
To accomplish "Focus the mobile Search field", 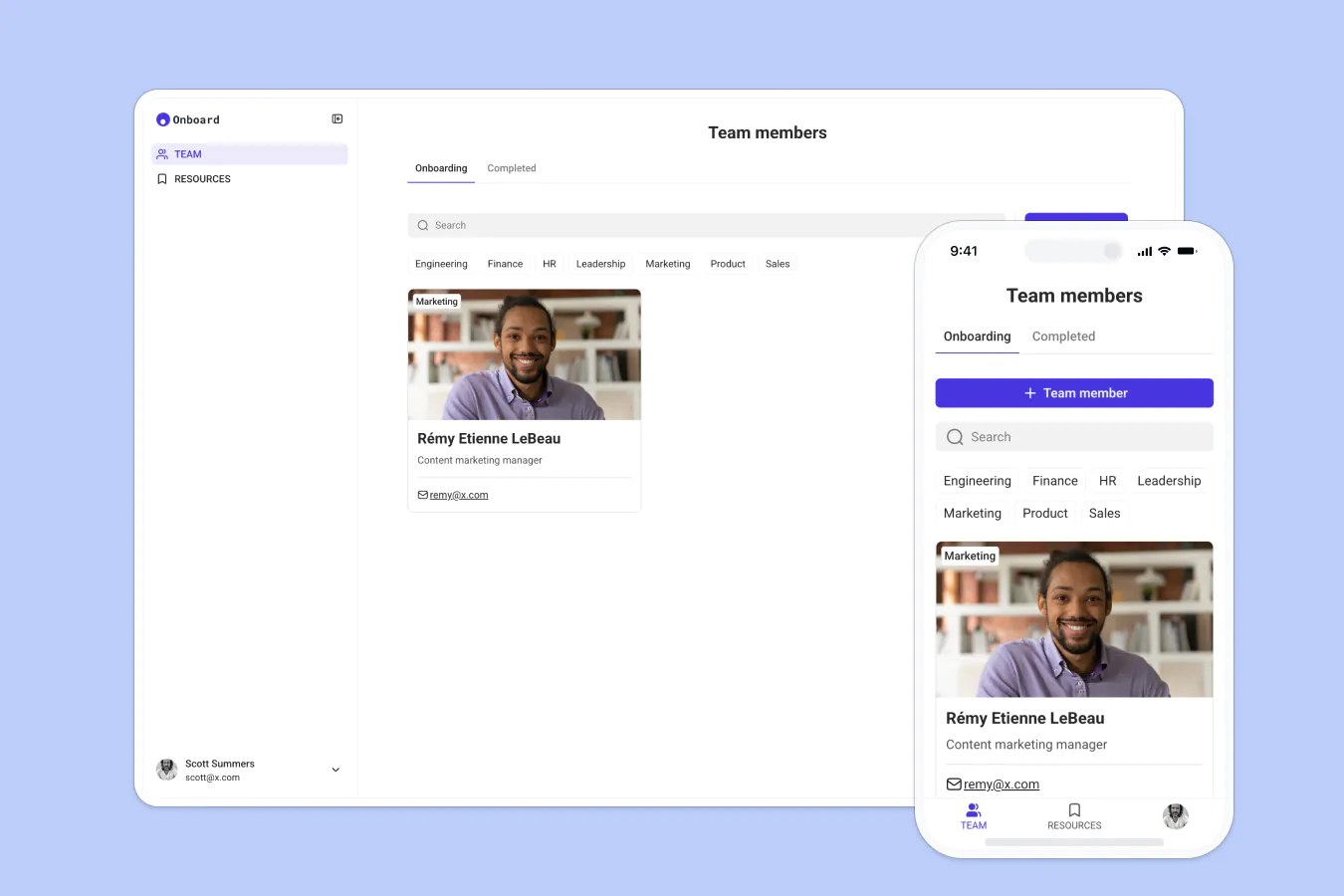I will (1074, 437).
